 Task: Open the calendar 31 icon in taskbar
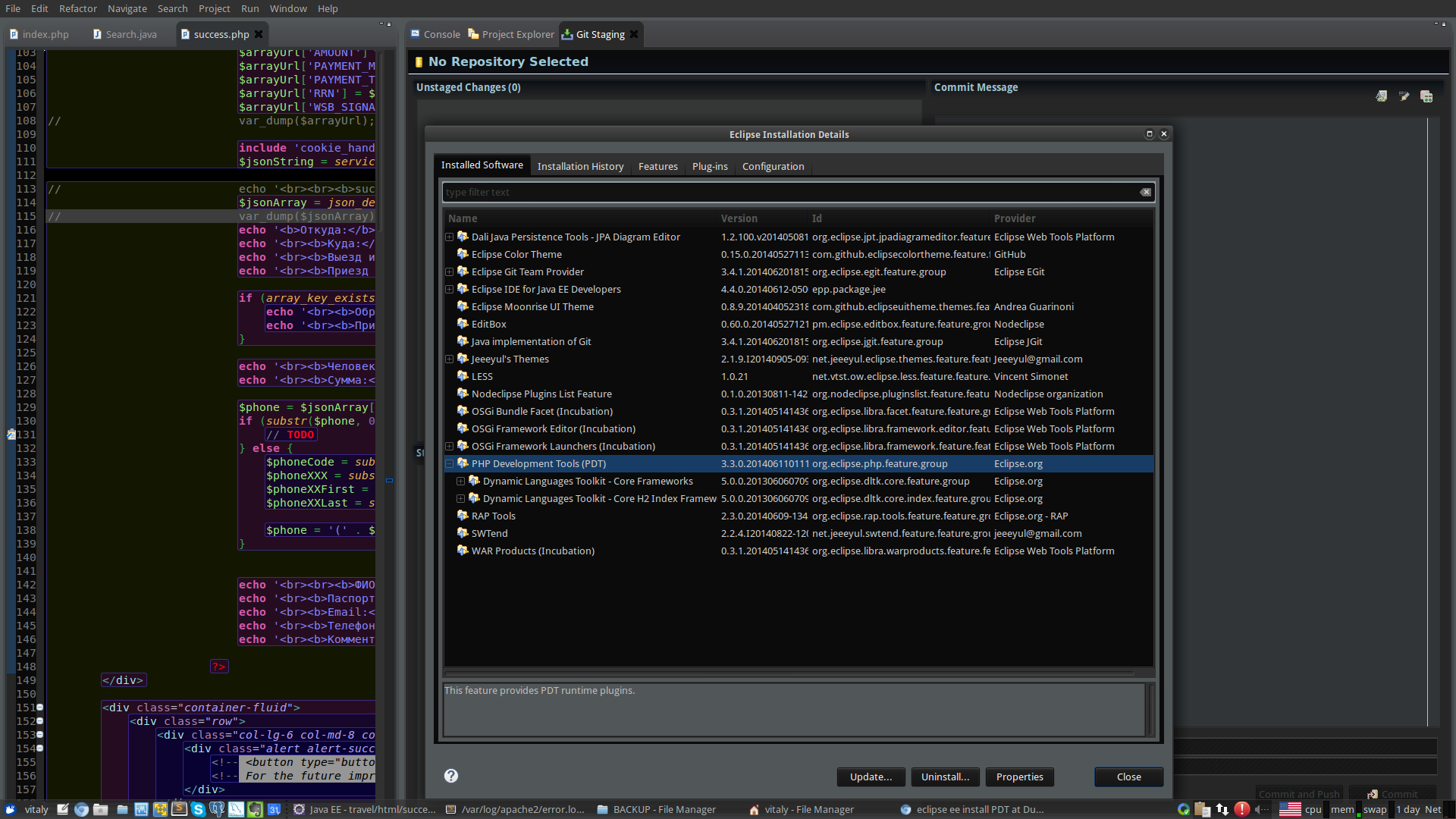tap(274, 809)
